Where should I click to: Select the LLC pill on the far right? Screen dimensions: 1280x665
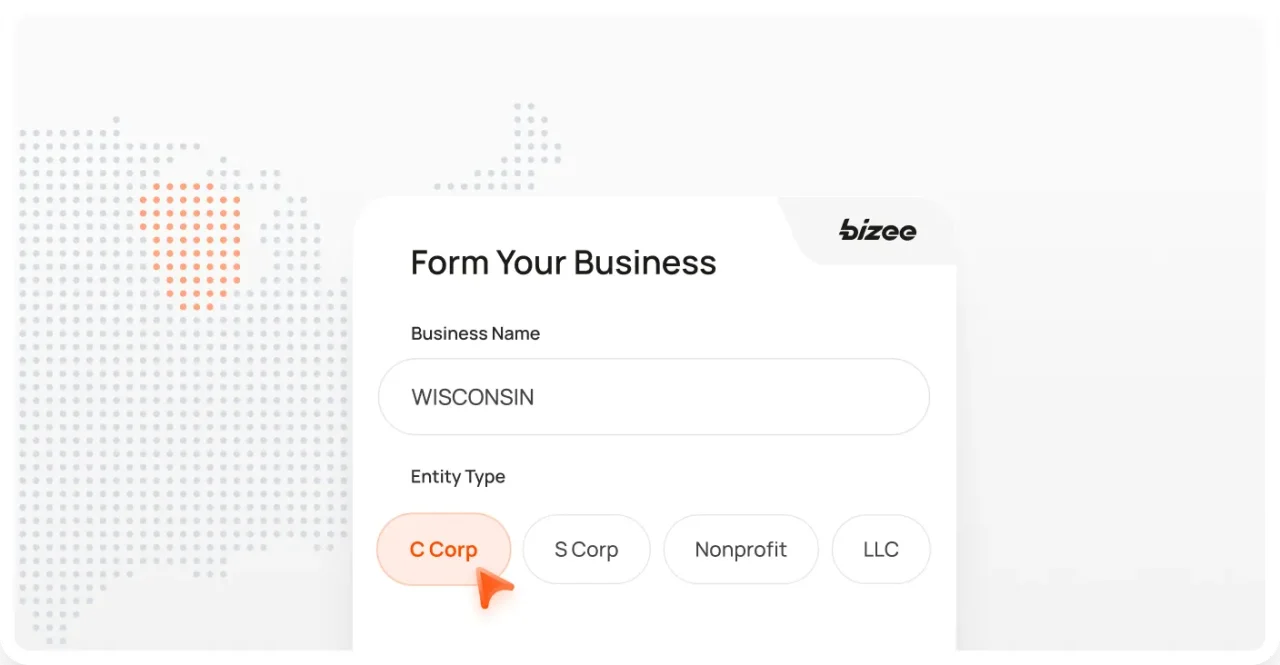point(880,549)
